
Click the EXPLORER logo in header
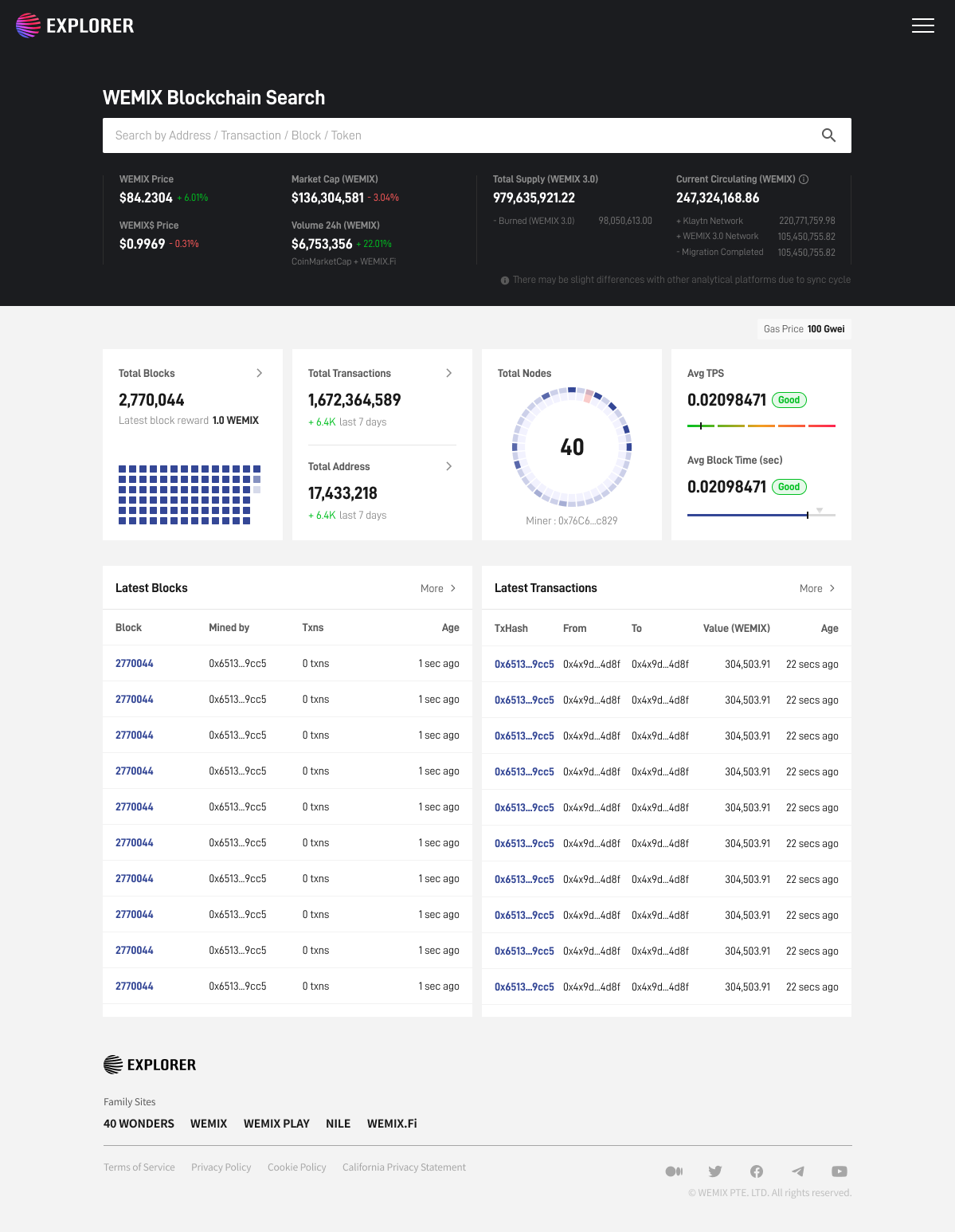[x=75, y=26]
